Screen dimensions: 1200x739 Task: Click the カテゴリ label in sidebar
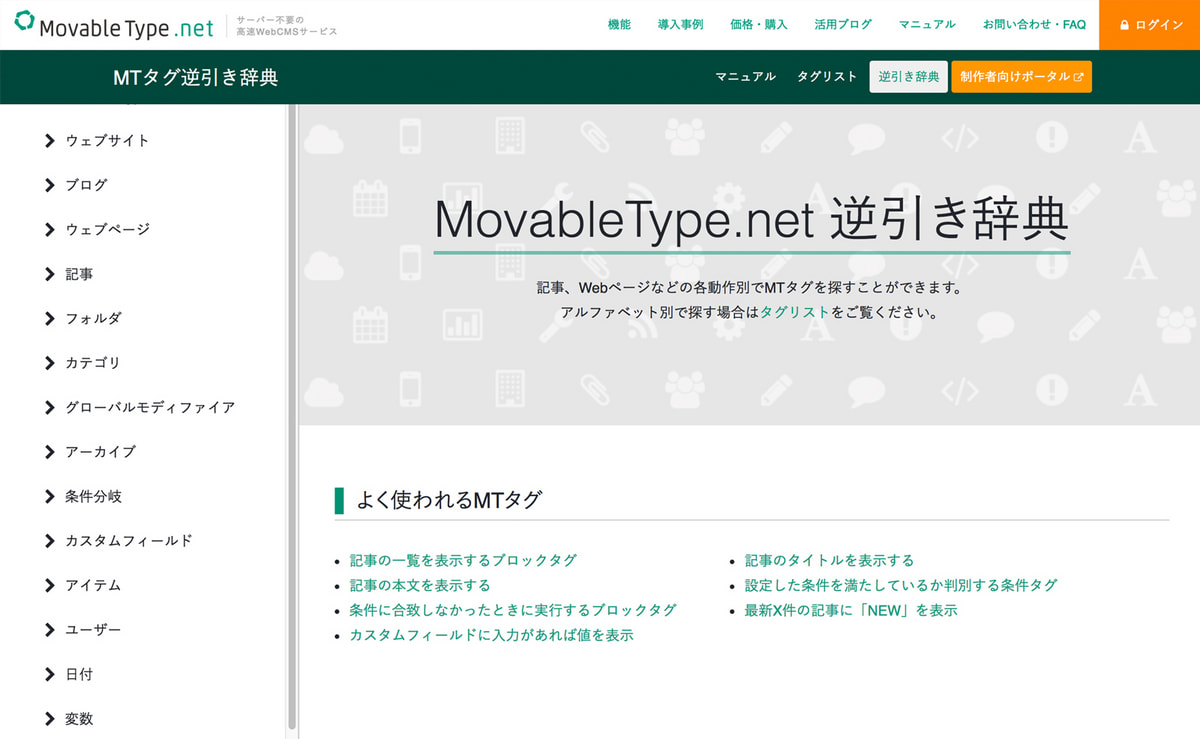click(93, 363)
